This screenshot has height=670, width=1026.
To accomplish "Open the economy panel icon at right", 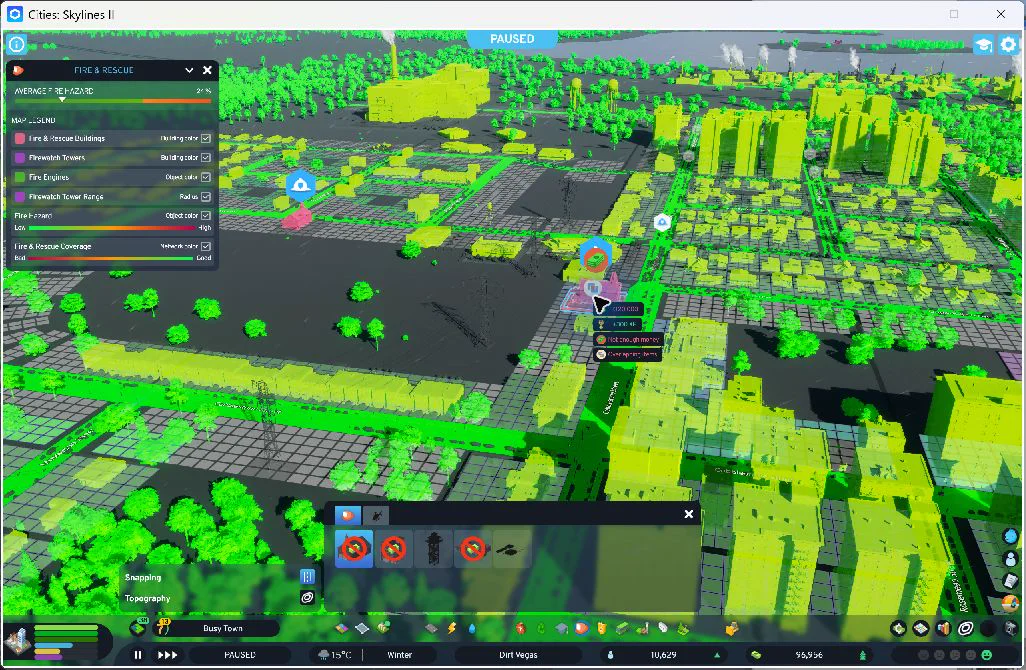I will (x=898, y=629).
